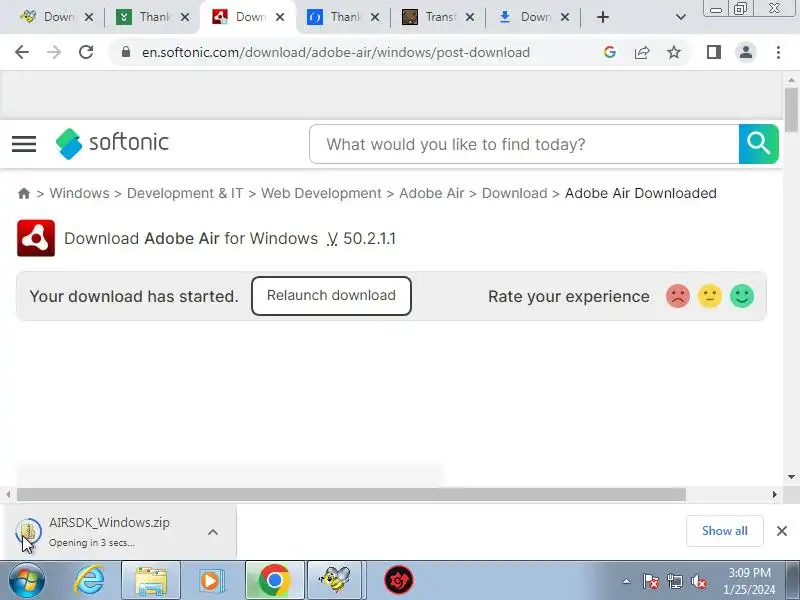800x600 pixels.
Task: Click the search magnifier button
Action: pos(759,144)
